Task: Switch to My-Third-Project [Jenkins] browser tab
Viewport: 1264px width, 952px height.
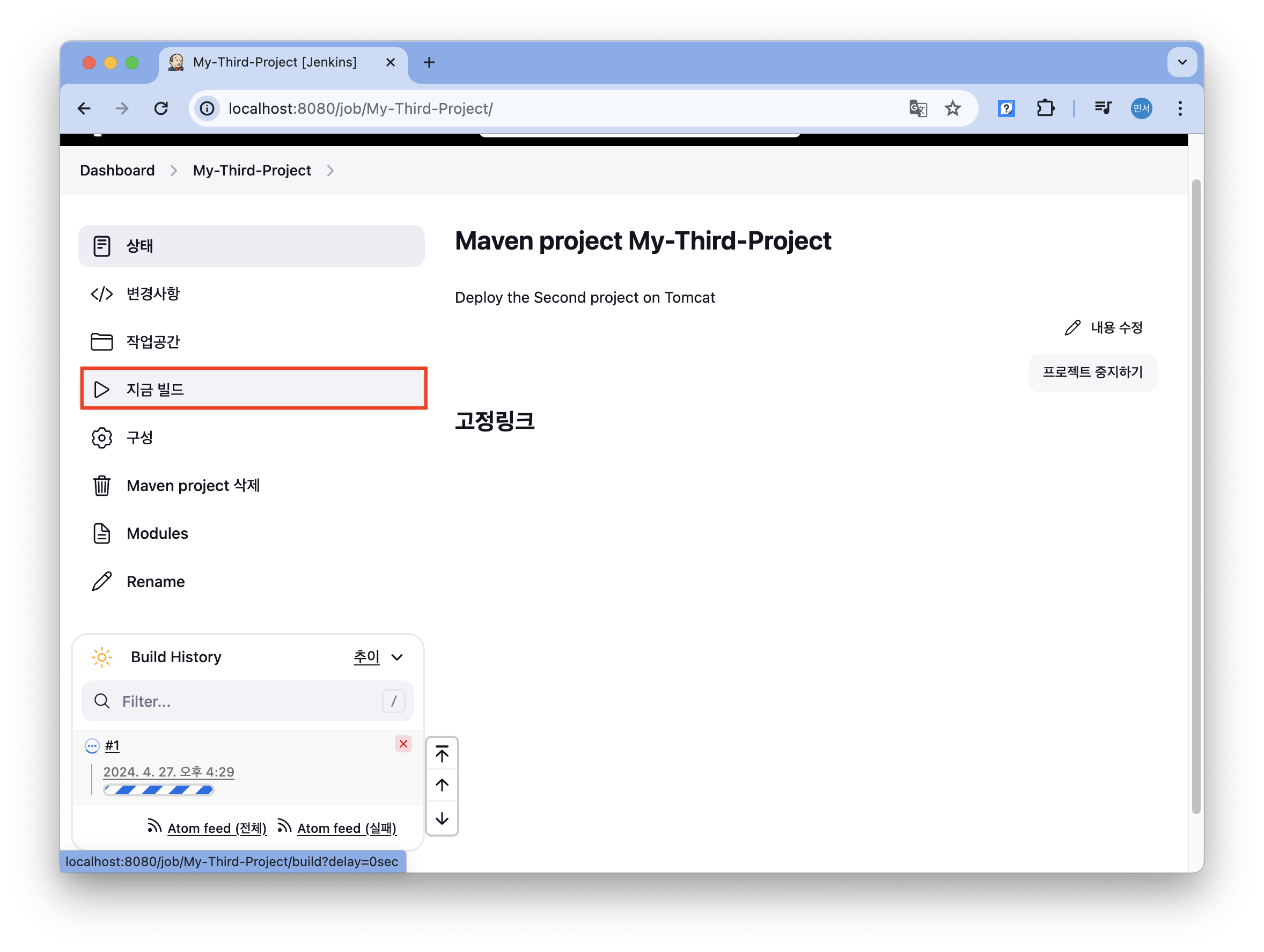Action: [x=275, y=62]
